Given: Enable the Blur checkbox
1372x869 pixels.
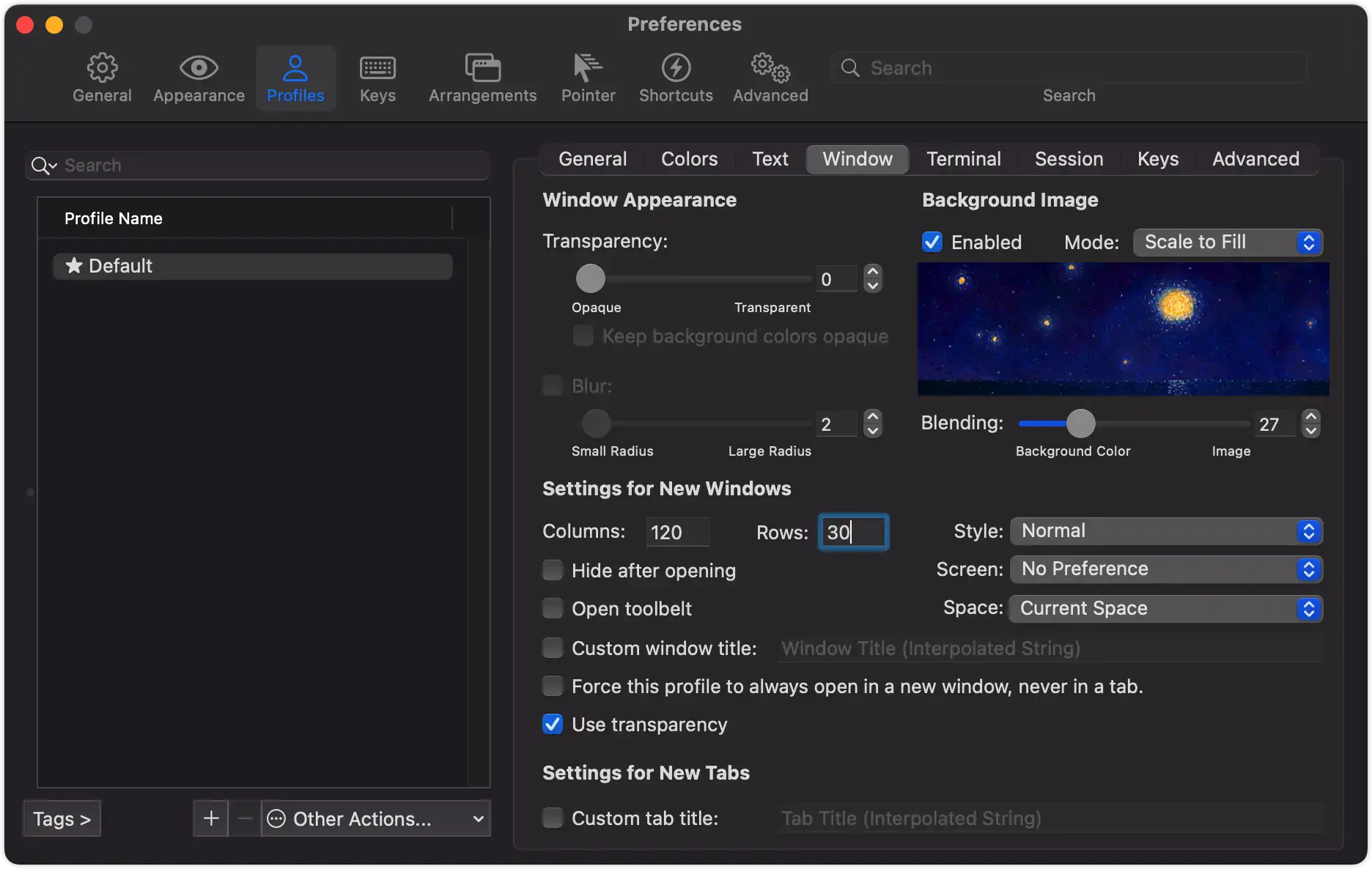Looking at the screenshot, I should point(553,385).
